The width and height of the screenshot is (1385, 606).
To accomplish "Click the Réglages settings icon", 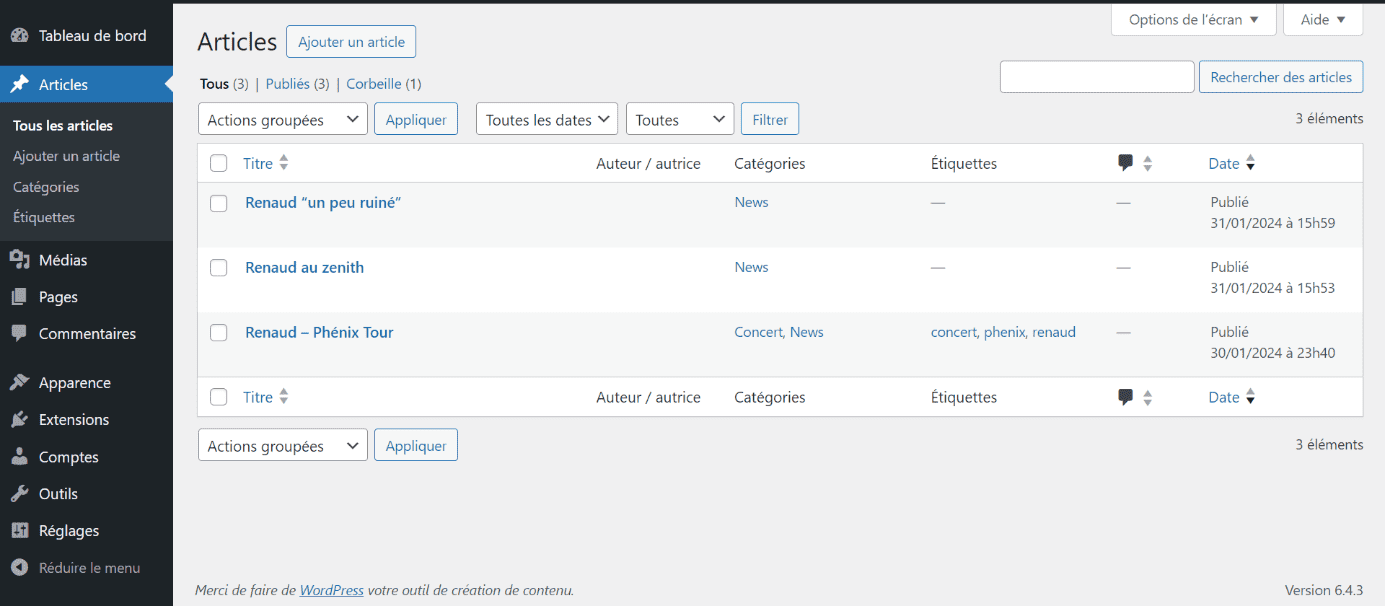I will pos(19,531).
